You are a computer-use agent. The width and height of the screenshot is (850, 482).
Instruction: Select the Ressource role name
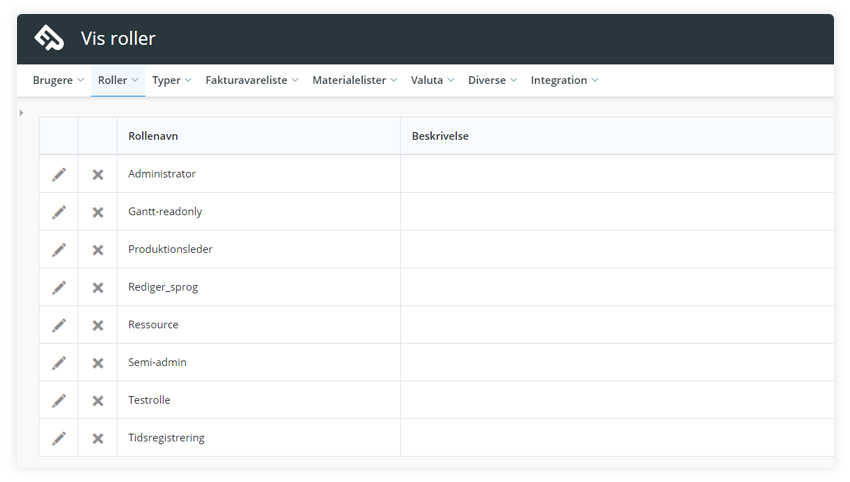[153, 325]
